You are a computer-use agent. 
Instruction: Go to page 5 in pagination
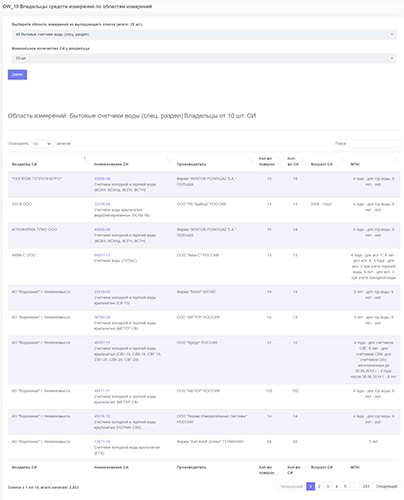pyautogui.click(x=345, y=487)
